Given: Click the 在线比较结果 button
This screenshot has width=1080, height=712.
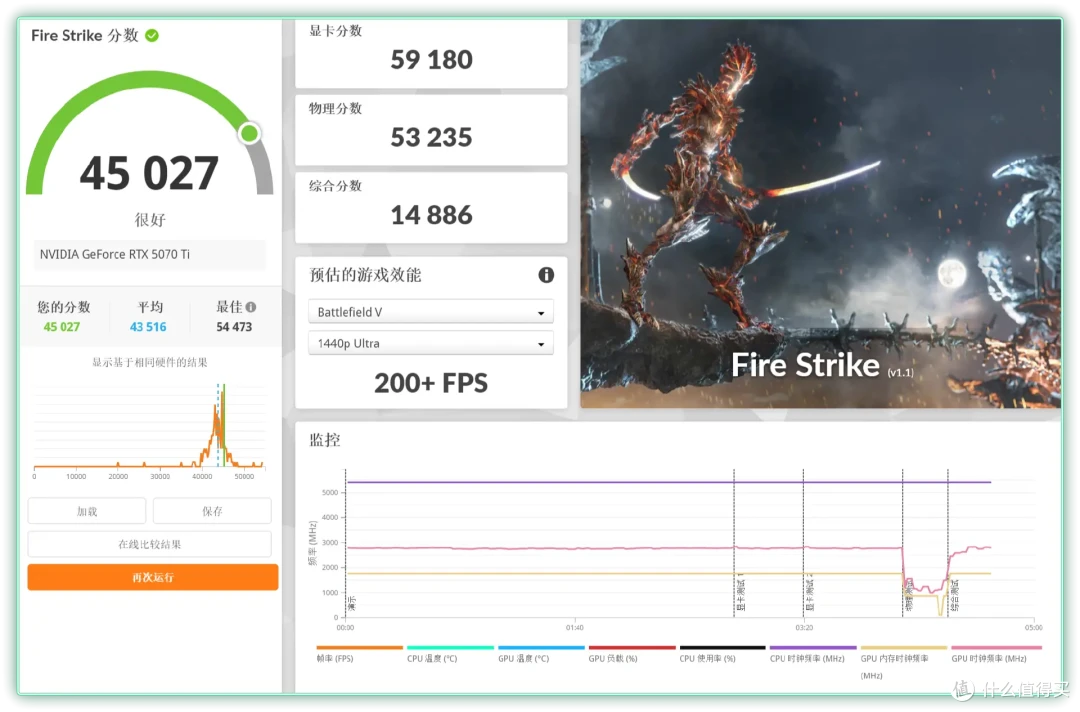Looking at the screenshot, I should [x=149, y=544].
